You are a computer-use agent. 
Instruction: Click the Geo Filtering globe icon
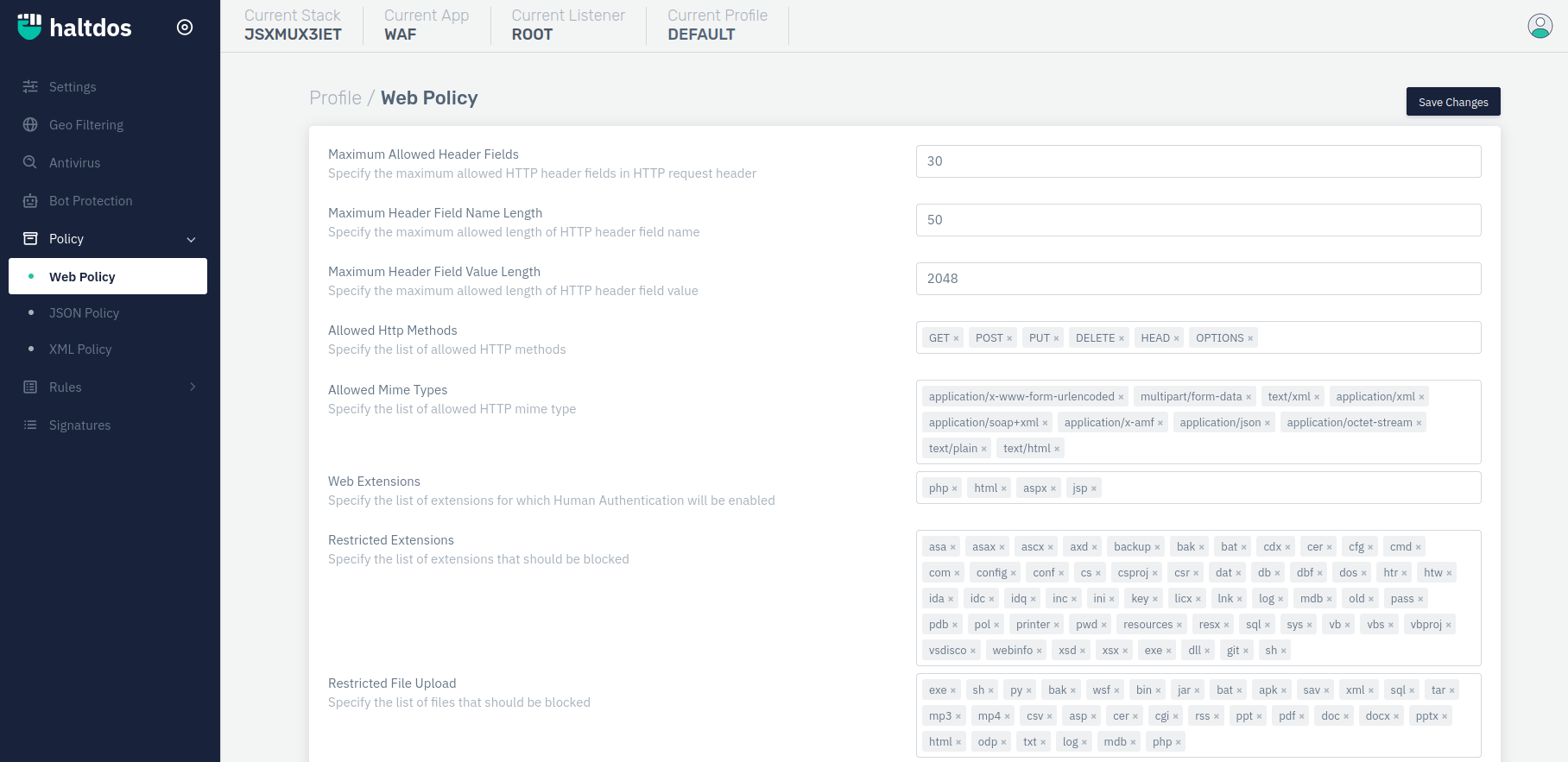pos(30,124)
